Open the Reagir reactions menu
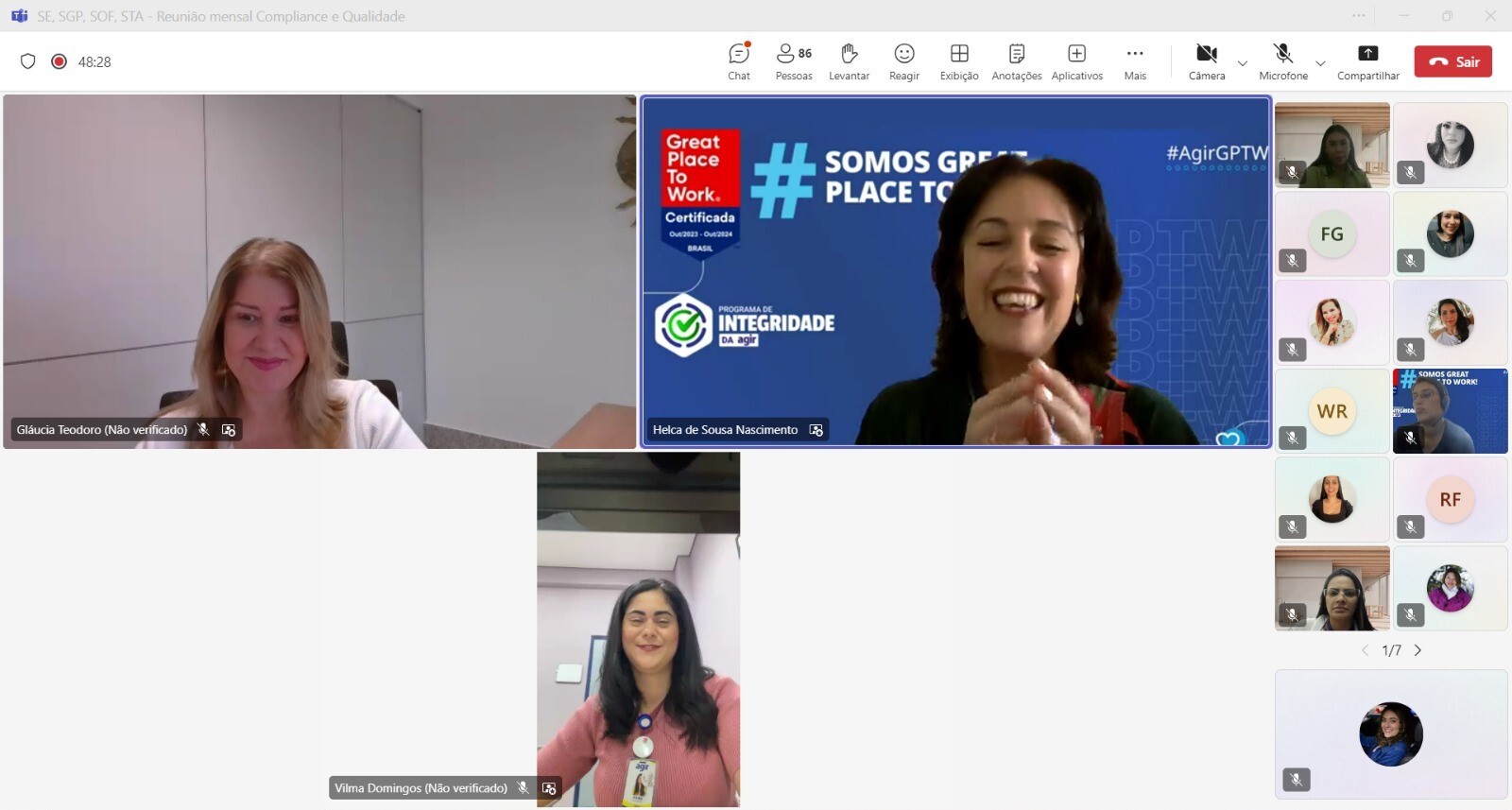This screenshot has height=810, width=1512. click(x=904, y=61)
